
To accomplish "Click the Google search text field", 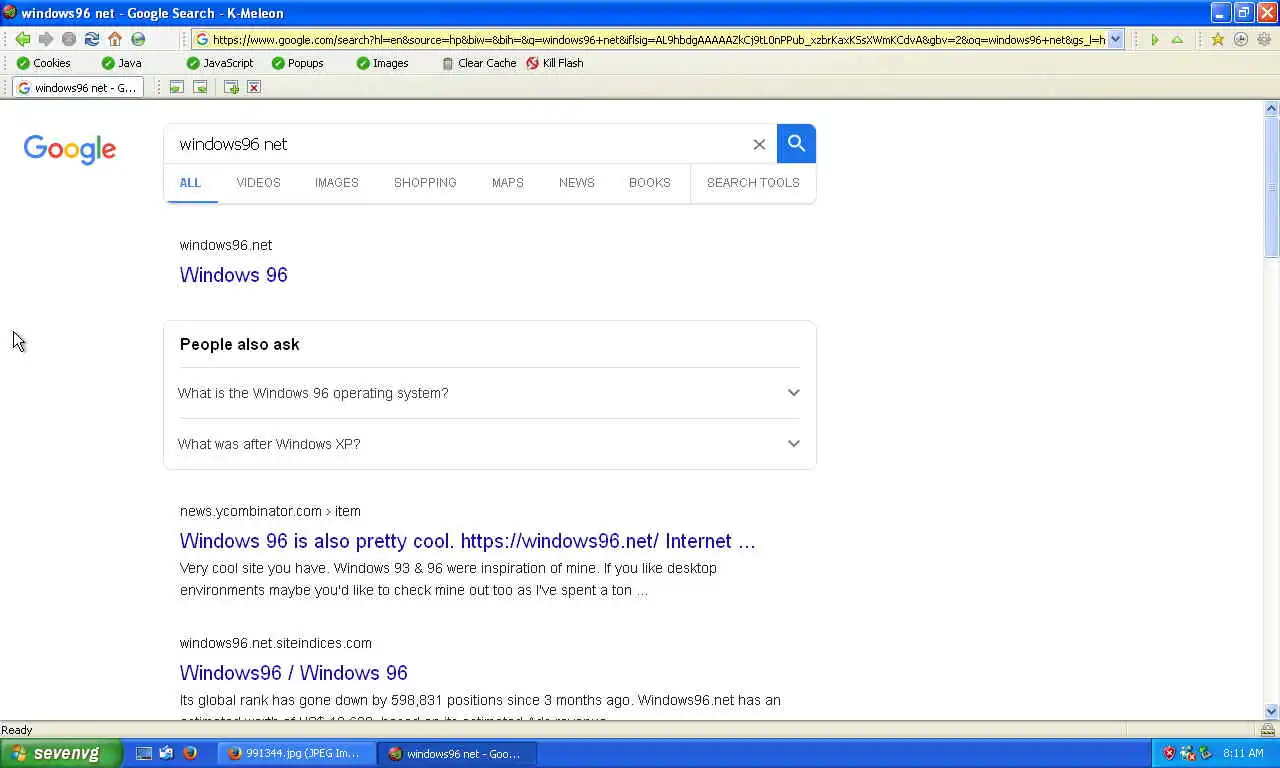I will click(460, 144).
